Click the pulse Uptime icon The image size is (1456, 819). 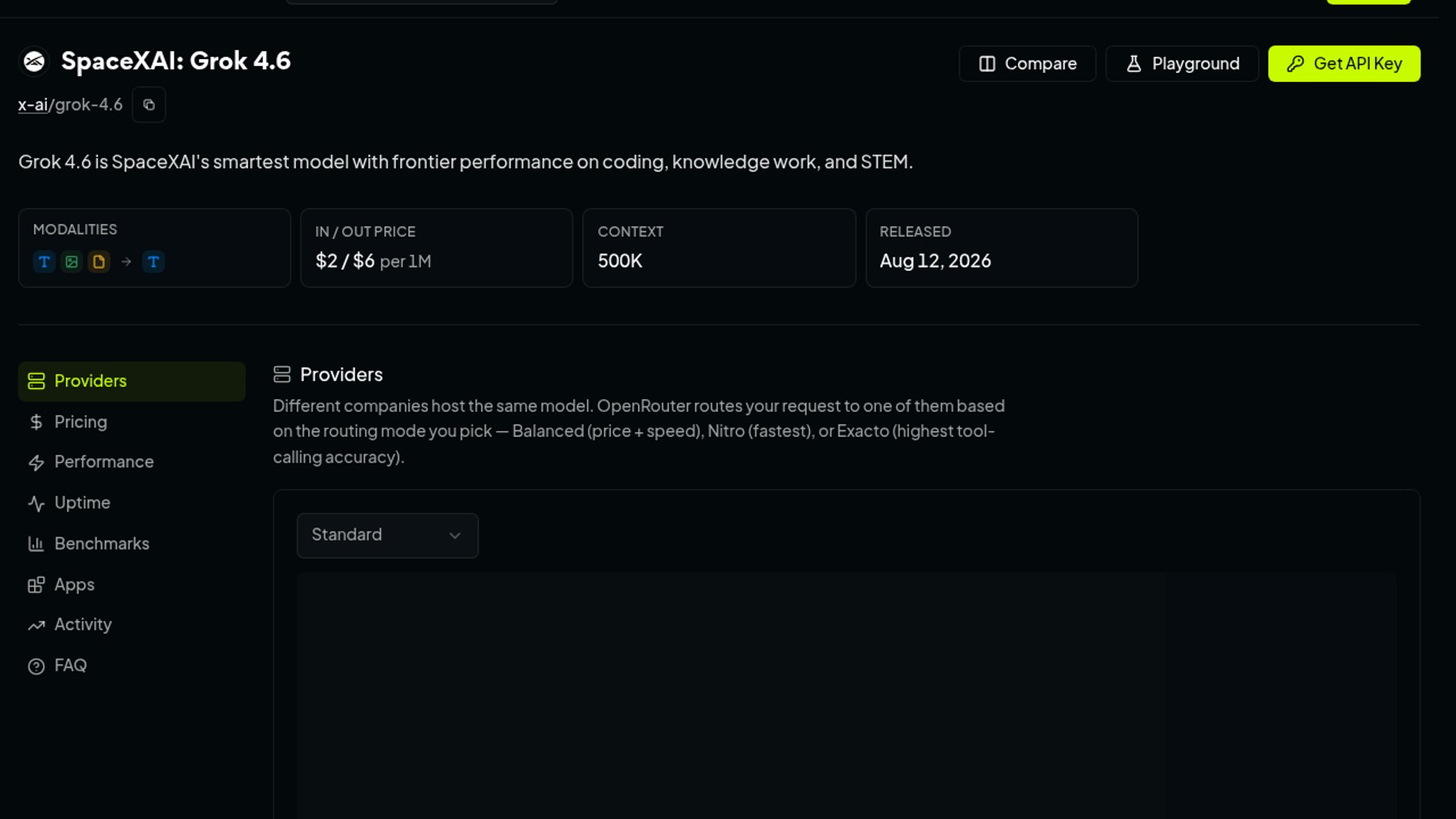pyautogui.click(x=36, y=504)
